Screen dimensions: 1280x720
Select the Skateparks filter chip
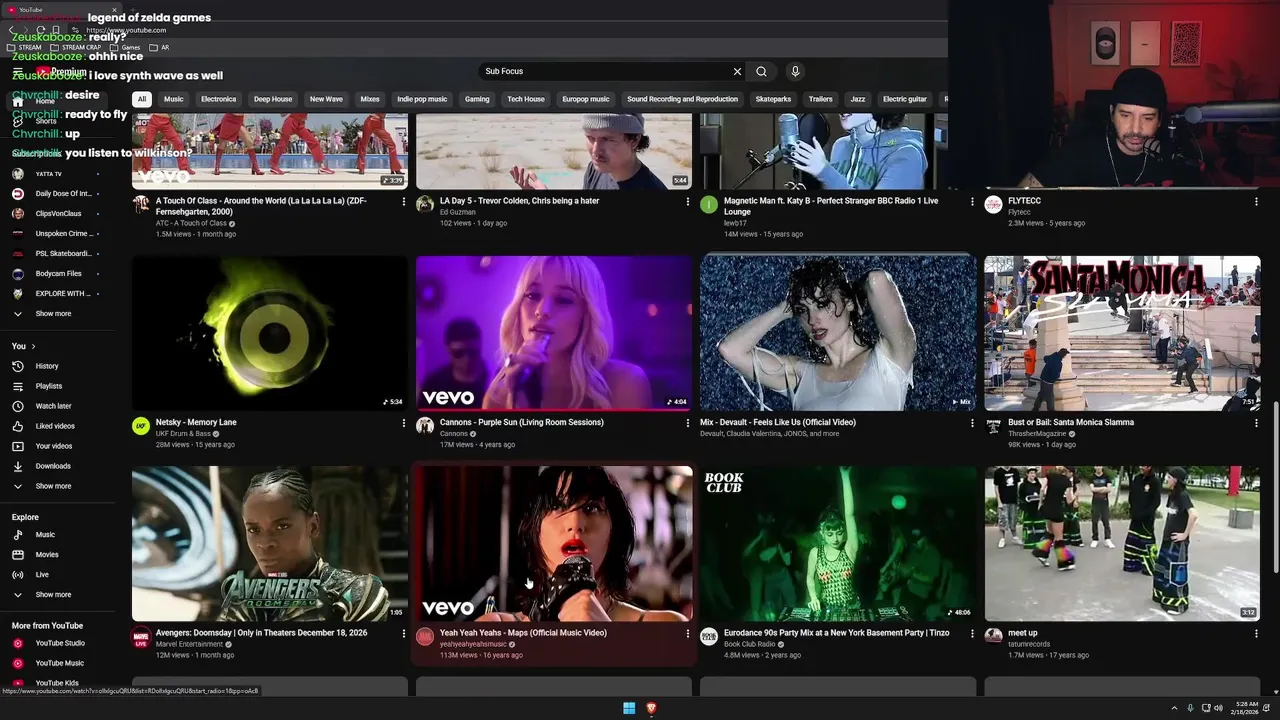(x=773, y=99)
